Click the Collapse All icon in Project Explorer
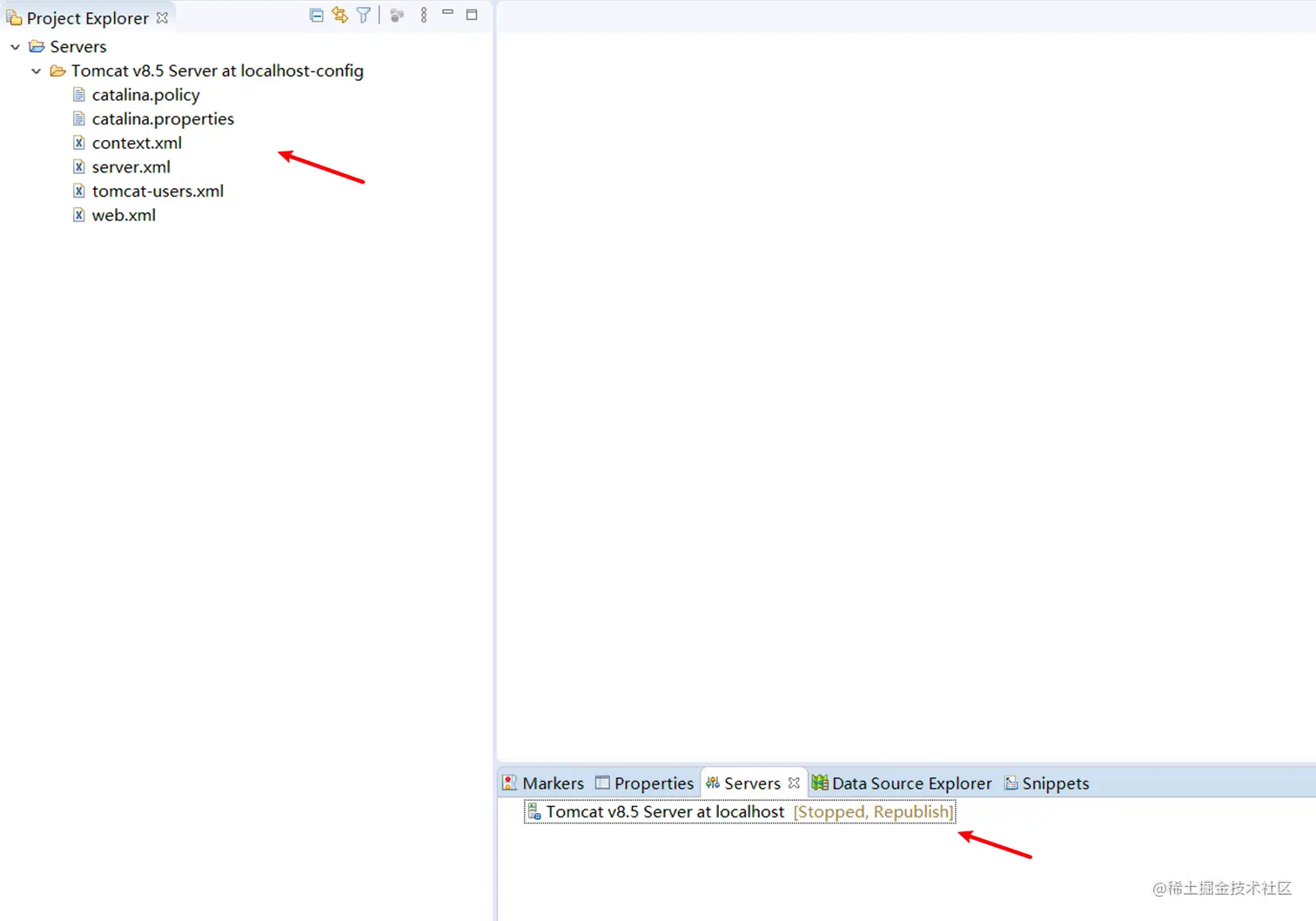This screenshot has width=1316, height=921. coord(317,15)
